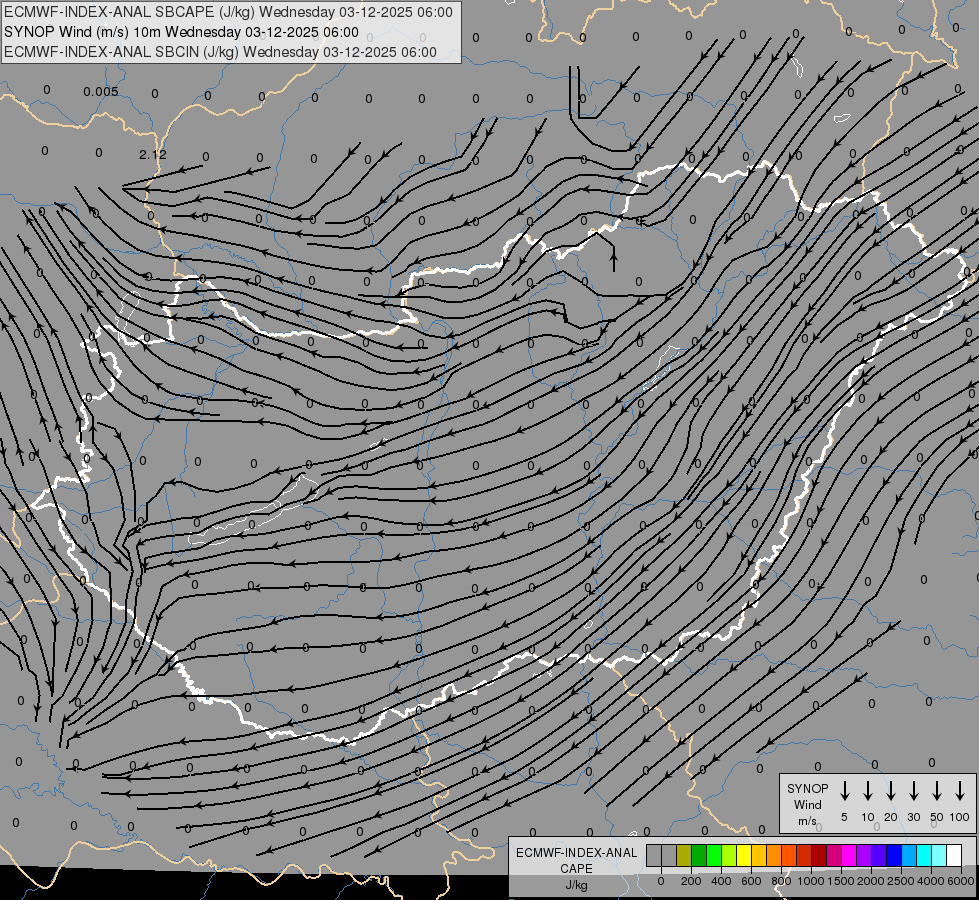Click the 2000 tick label on CAPE scale
This screenshot has width=979, height=900.
[871, 881]
